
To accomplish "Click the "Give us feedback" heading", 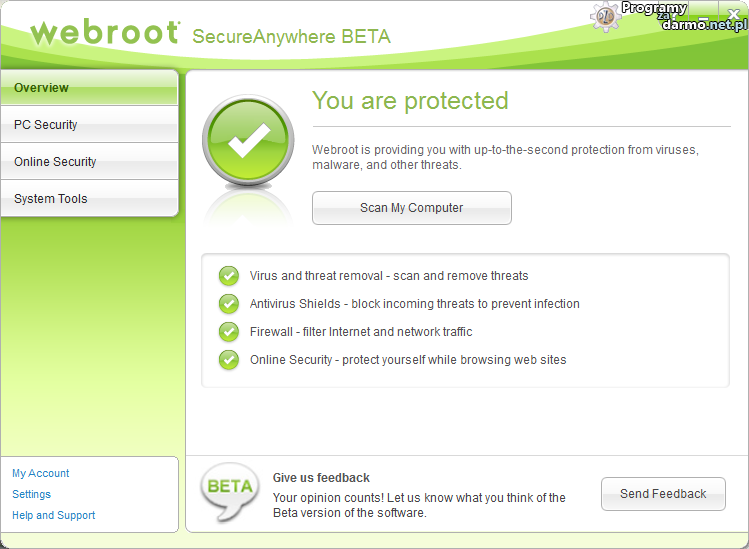I will (x=321, y=478).
